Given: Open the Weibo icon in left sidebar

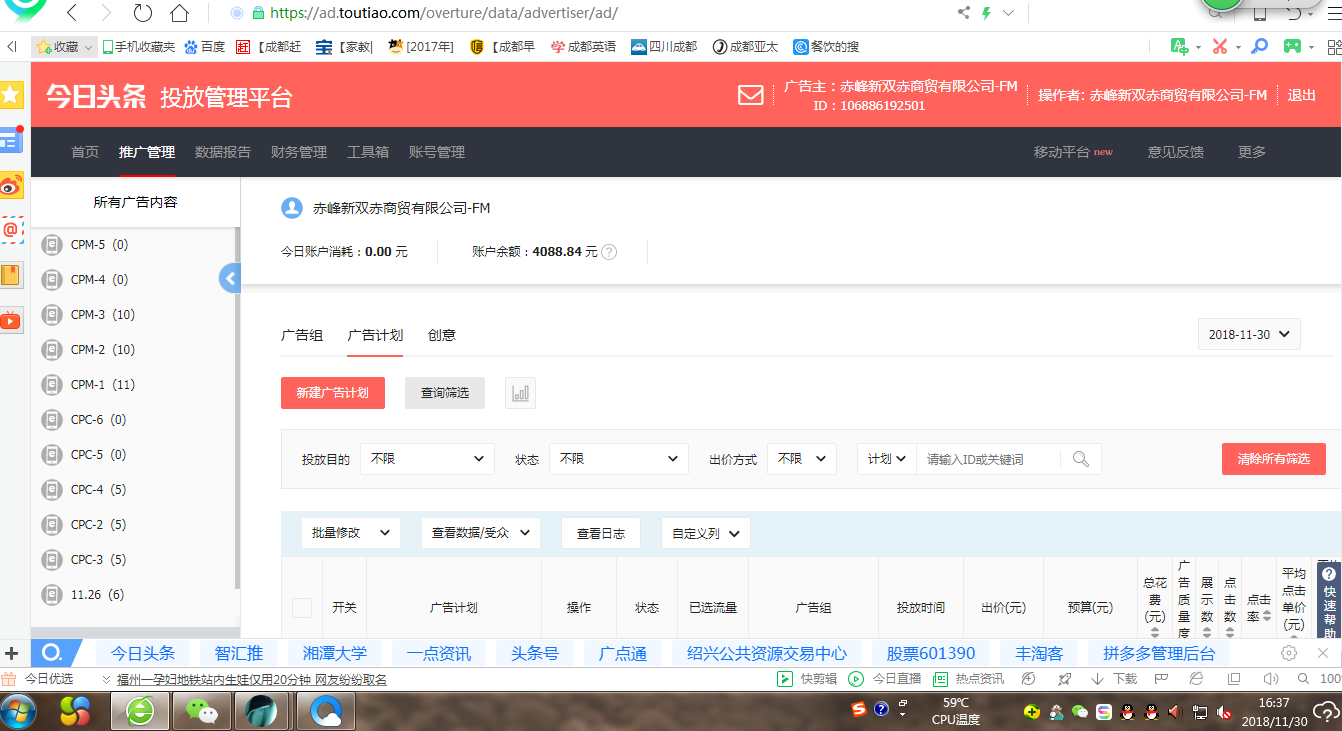Looking at the screenshot, I should coord(11,185).
